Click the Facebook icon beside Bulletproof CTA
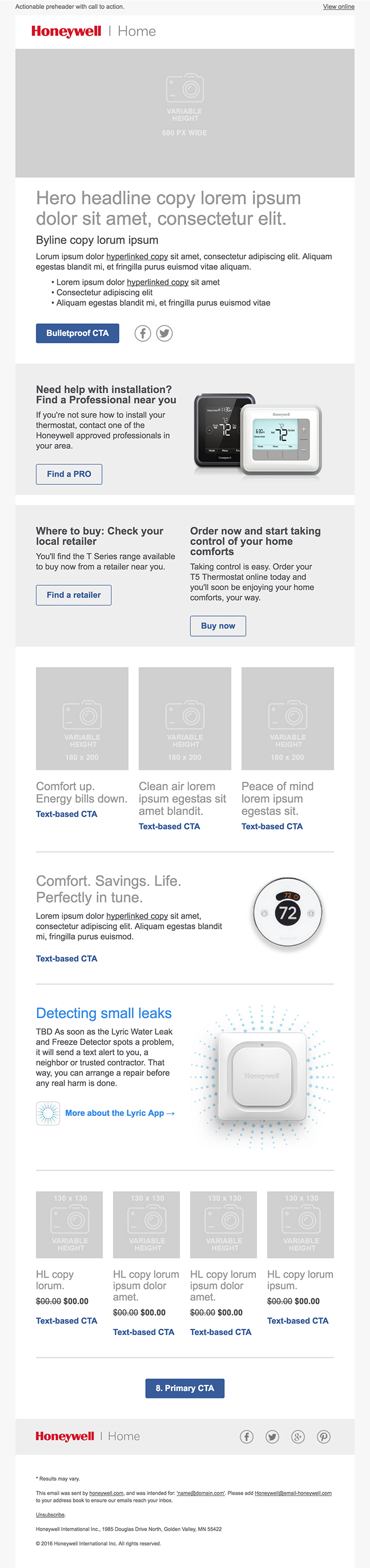Image resolution: width=370 pixels, height=1568 pixels. click(x=143, y=333)
